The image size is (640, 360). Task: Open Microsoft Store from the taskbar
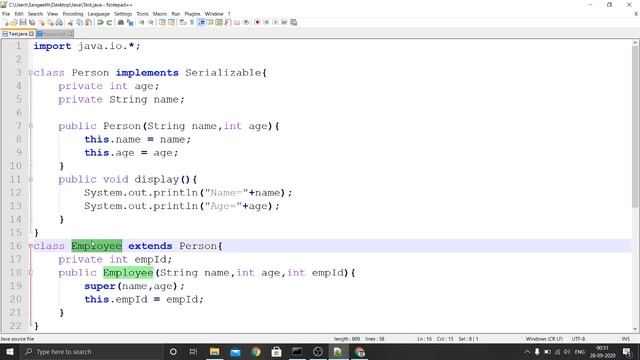pos(276,352)
